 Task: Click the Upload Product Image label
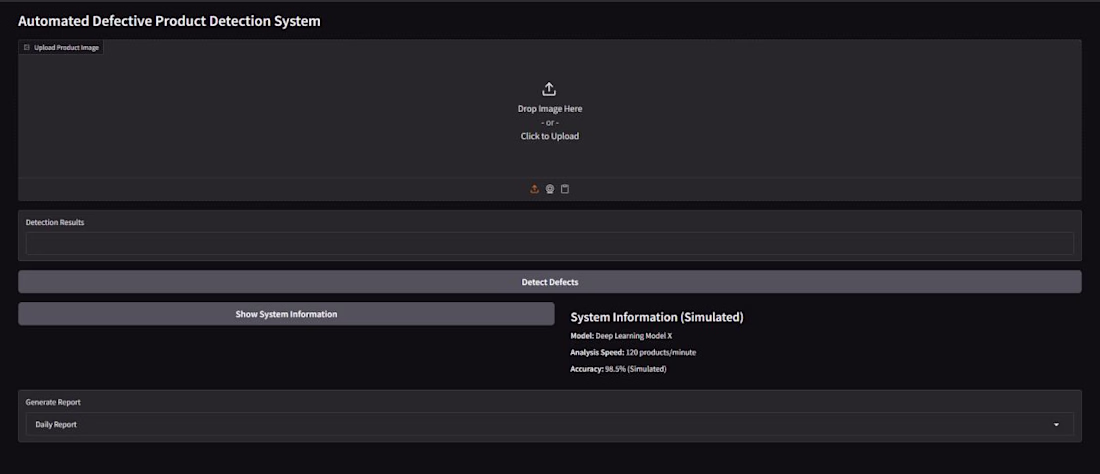(x=66, y=47)
